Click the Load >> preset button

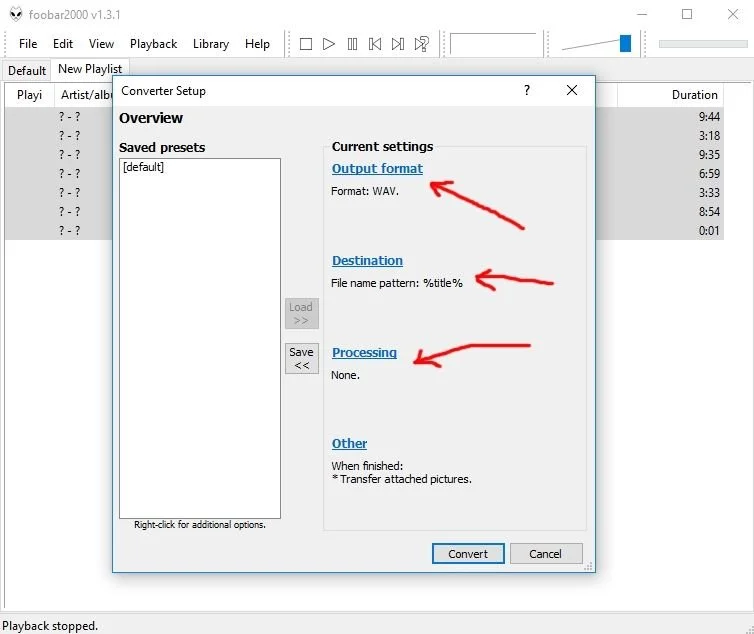(302, 314)
